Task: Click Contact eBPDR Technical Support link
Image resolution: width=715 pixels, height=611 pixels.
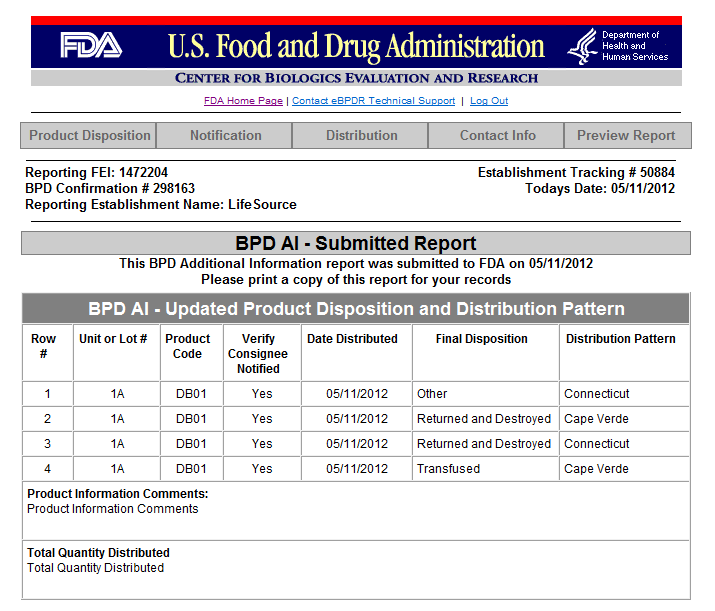Action: tap(373, 101)
